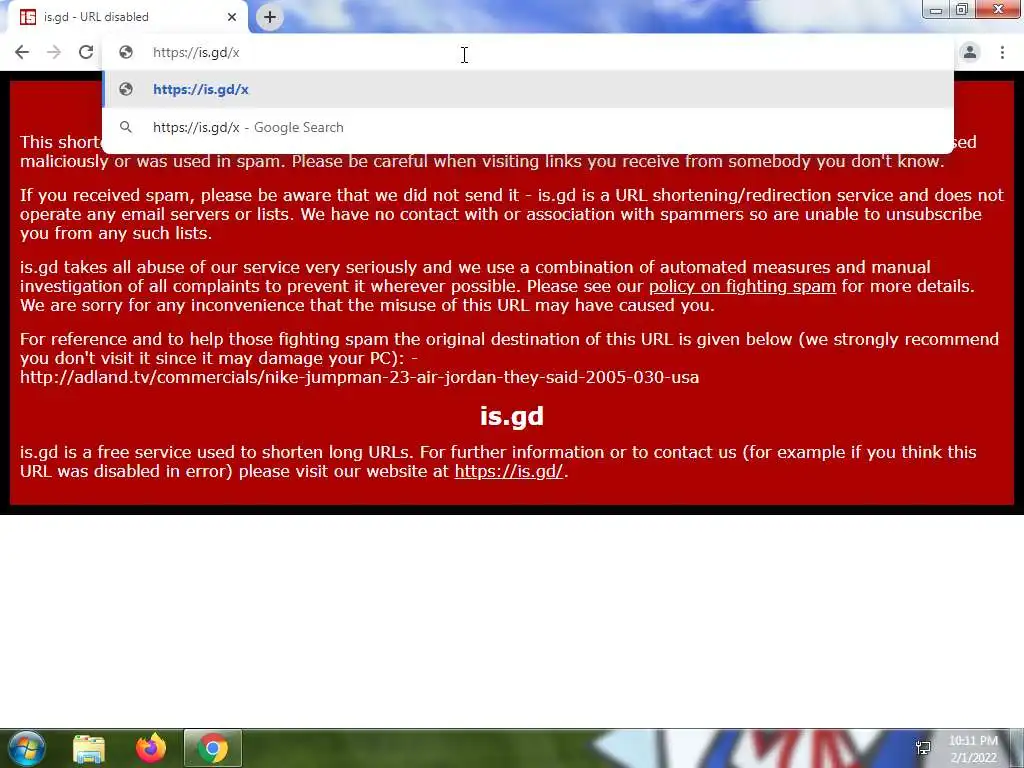This screenshot has height=768, width=1024.
Task: Reload the page with the refresh icon
Action: tap(86, 52)
